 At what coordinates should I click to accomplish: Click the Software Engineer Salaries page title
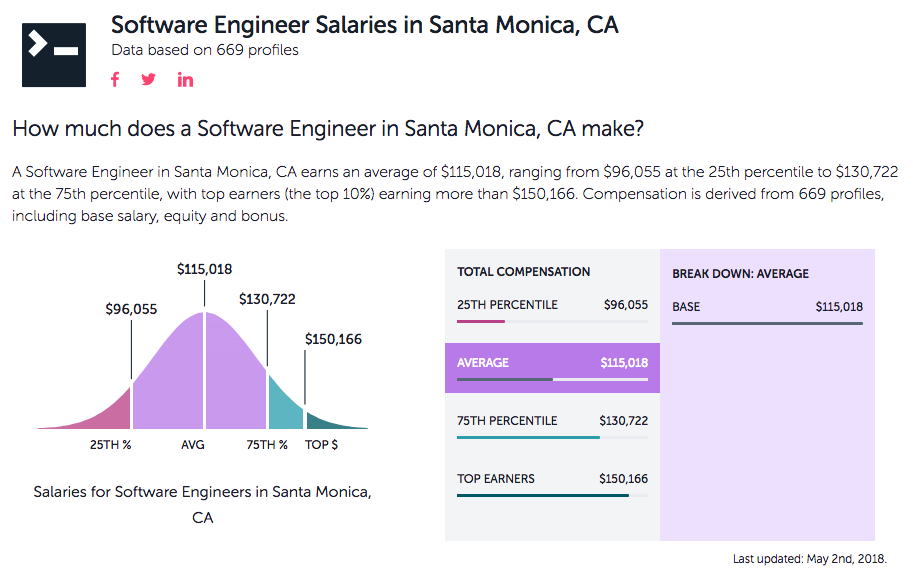tap(364, 24)
